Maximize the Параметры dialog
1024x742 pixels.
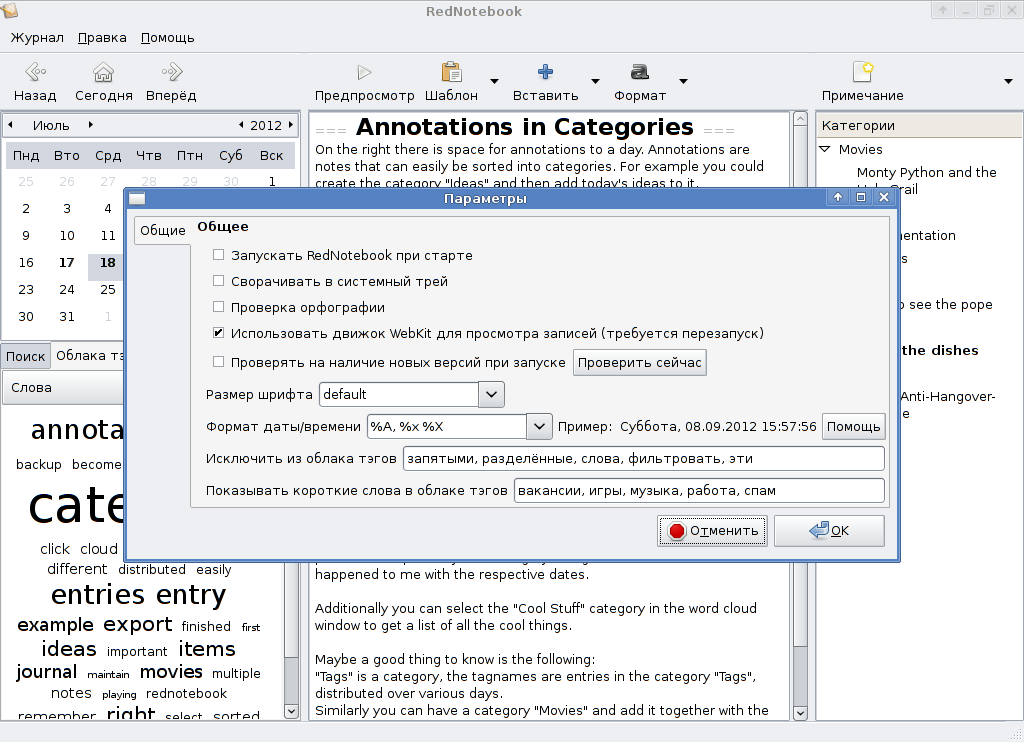pos(861,197)
